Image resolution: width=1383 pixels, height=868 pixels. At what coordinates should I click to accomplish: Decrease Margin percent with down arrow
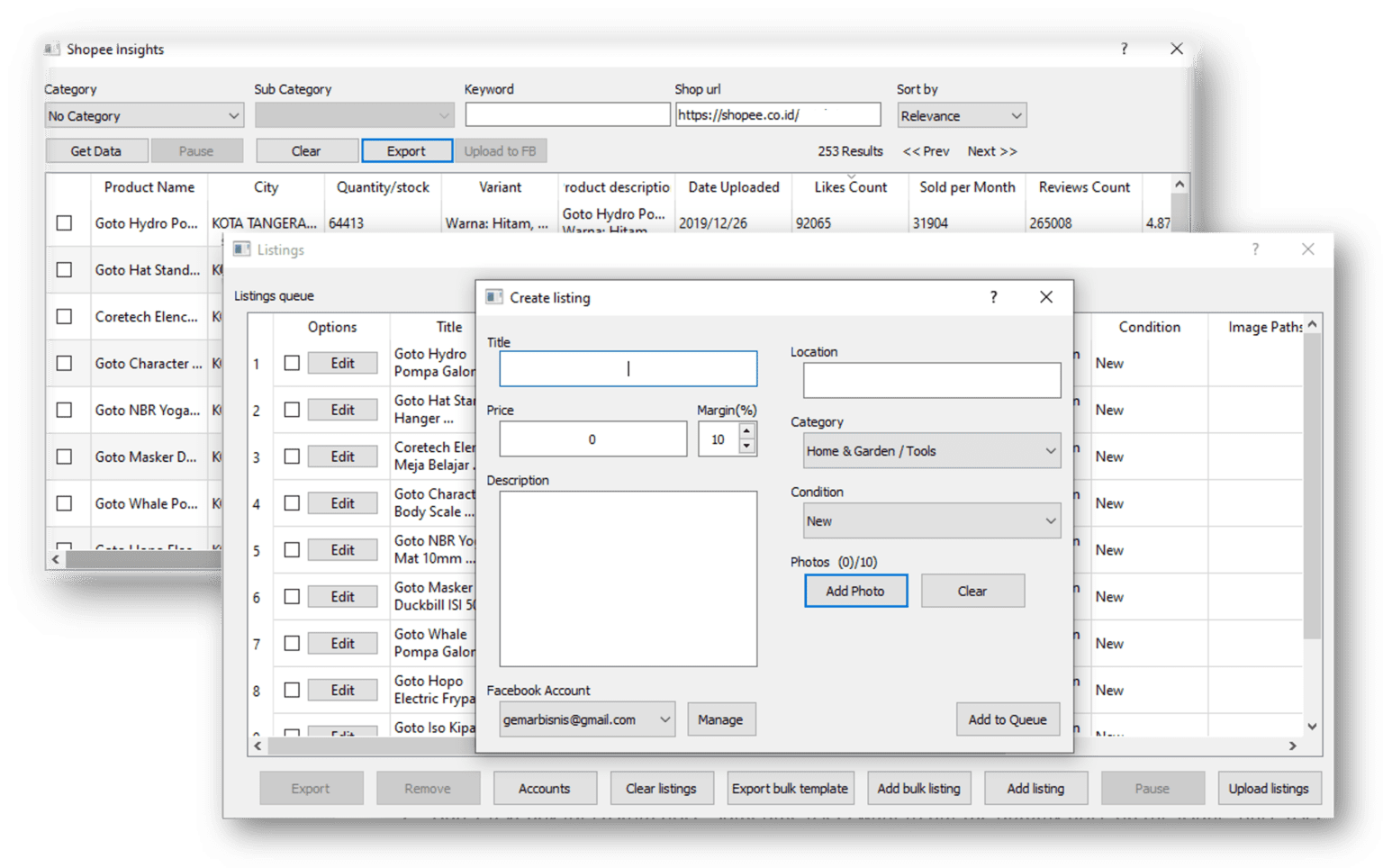click(746, 447)
